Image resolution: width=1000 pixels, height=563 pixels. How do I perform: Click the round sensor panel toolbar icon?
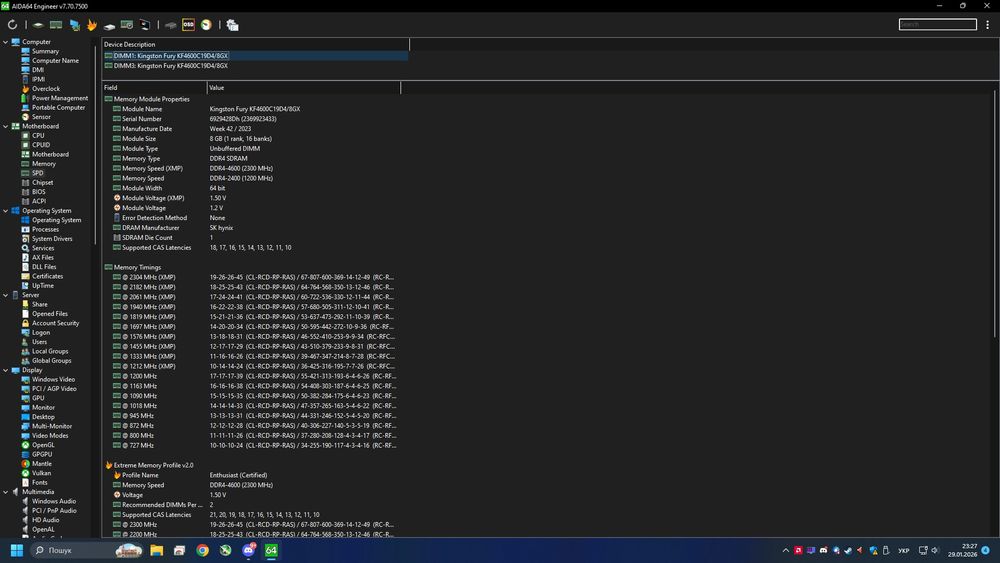[206, 25]
